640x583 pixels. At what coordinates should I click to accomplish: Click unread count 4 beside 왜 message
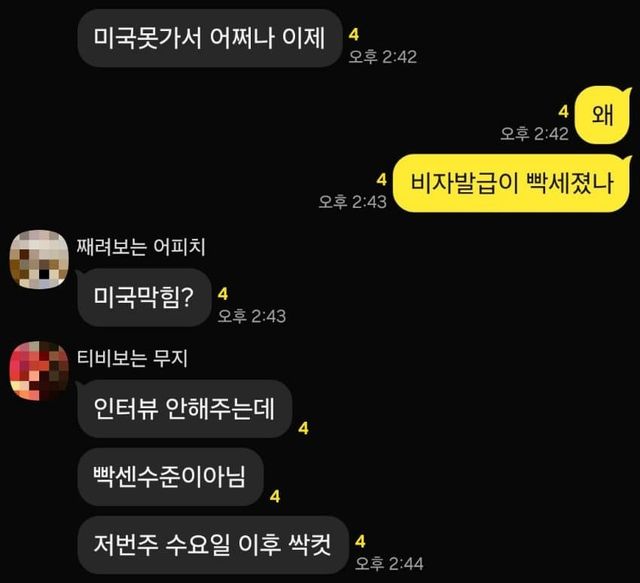[x=564, y=111]
